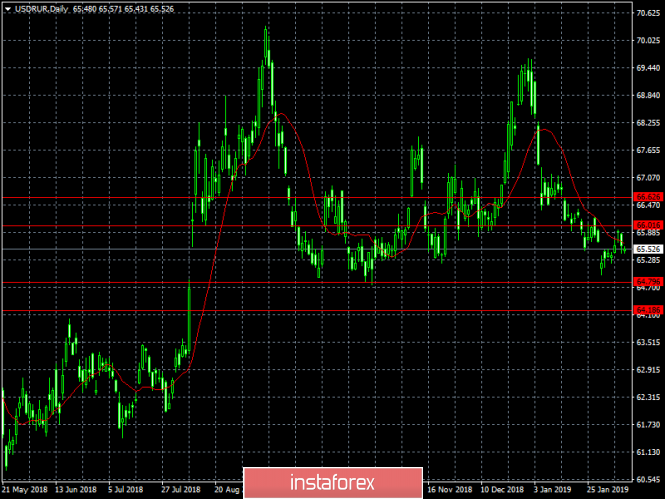Image resolution: width=665 pixels, height=499 pixels.
Task: Click the 60.545 price axis label
Action: [649, 480]
